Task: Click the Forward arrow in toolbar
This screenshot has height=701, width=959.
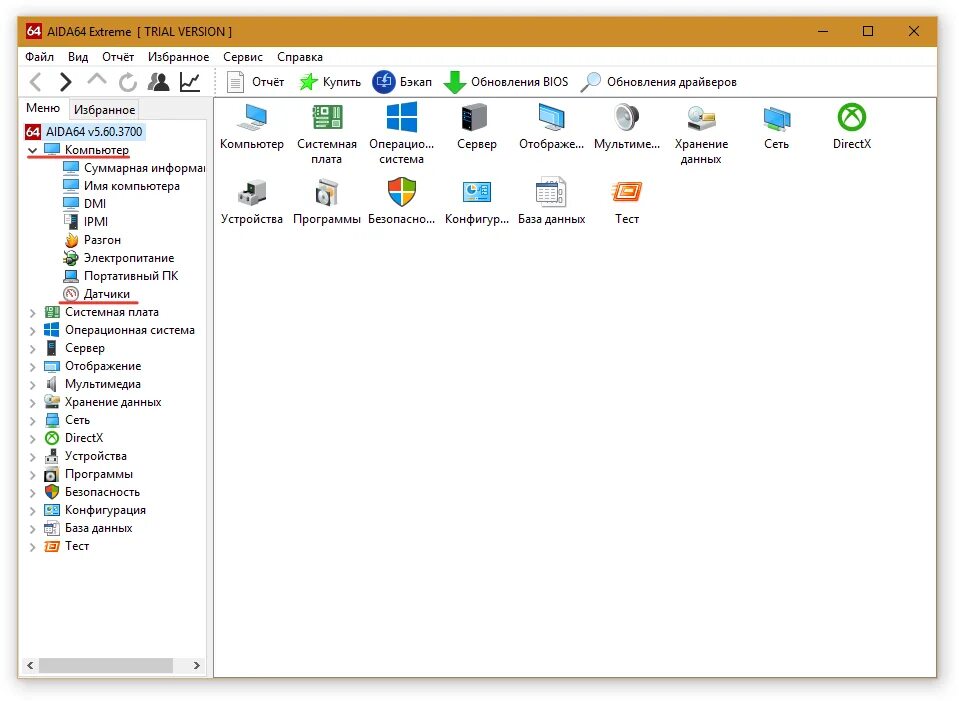Action: [x=65, y=82]
